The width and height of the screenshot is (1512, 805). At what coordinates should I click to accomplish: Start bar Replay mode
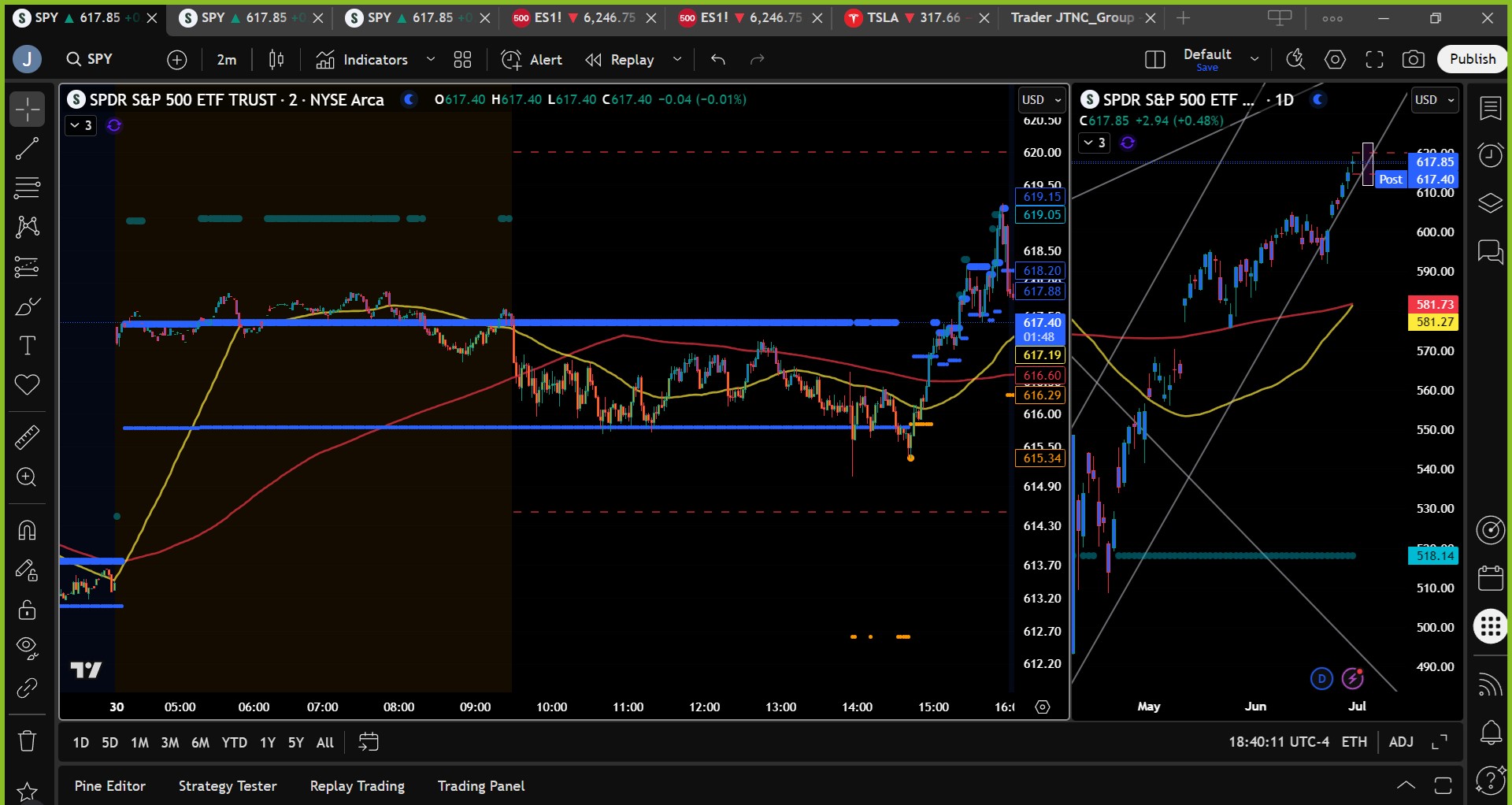click(620, 59)
